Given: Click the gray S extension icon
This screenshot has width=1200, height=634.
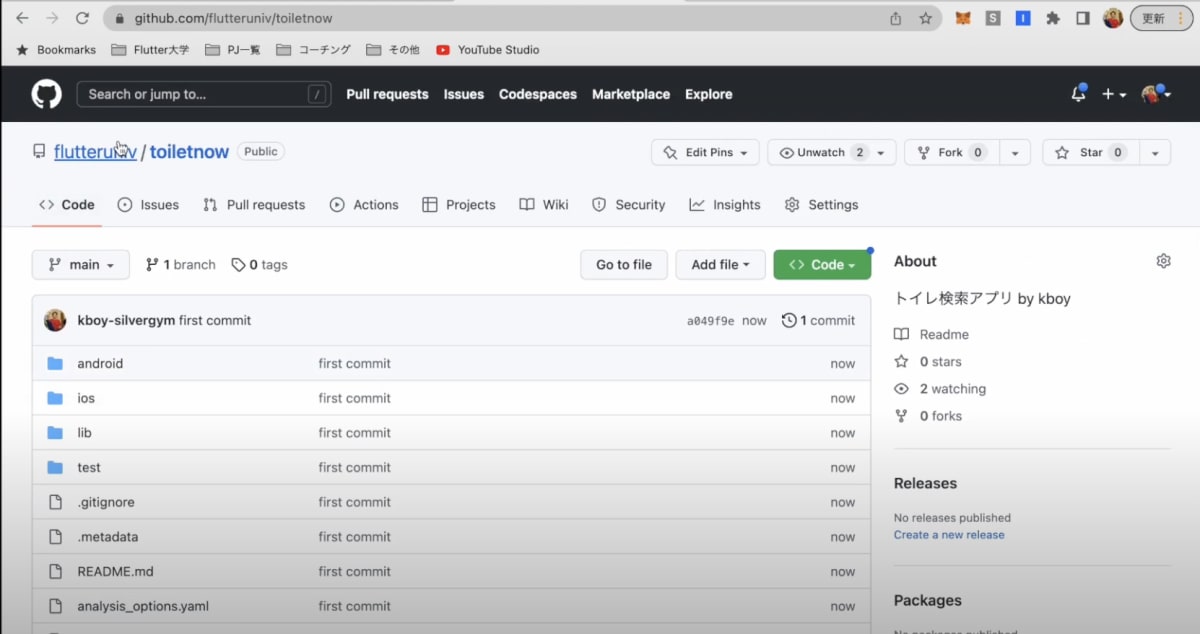Looking at the screenshot, I should pyautogui.click(x=992, y=18).
